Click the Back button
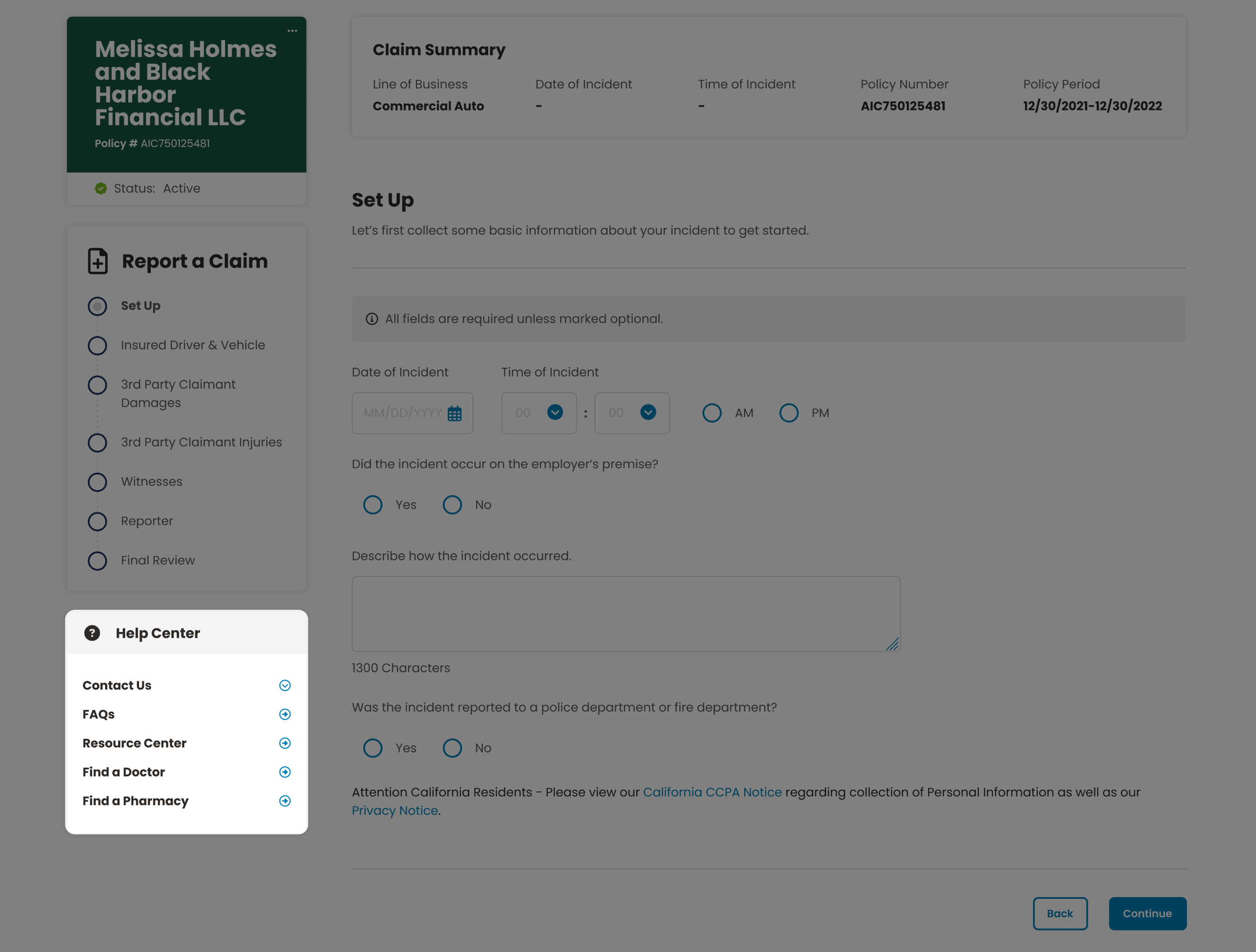 click(x=1060, y=913)
